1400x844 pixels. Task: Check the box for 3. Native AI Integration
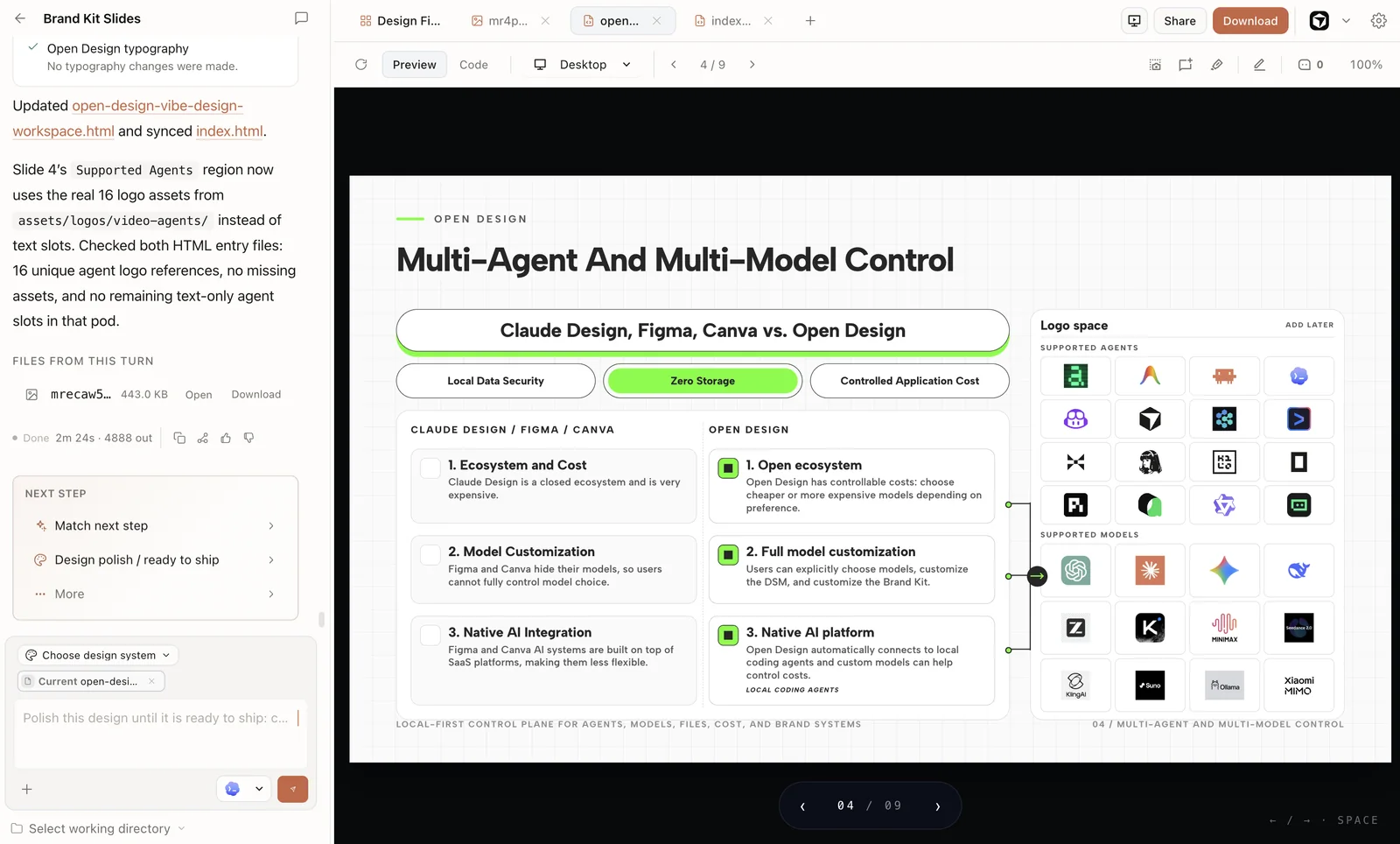[x=430, y=635]
